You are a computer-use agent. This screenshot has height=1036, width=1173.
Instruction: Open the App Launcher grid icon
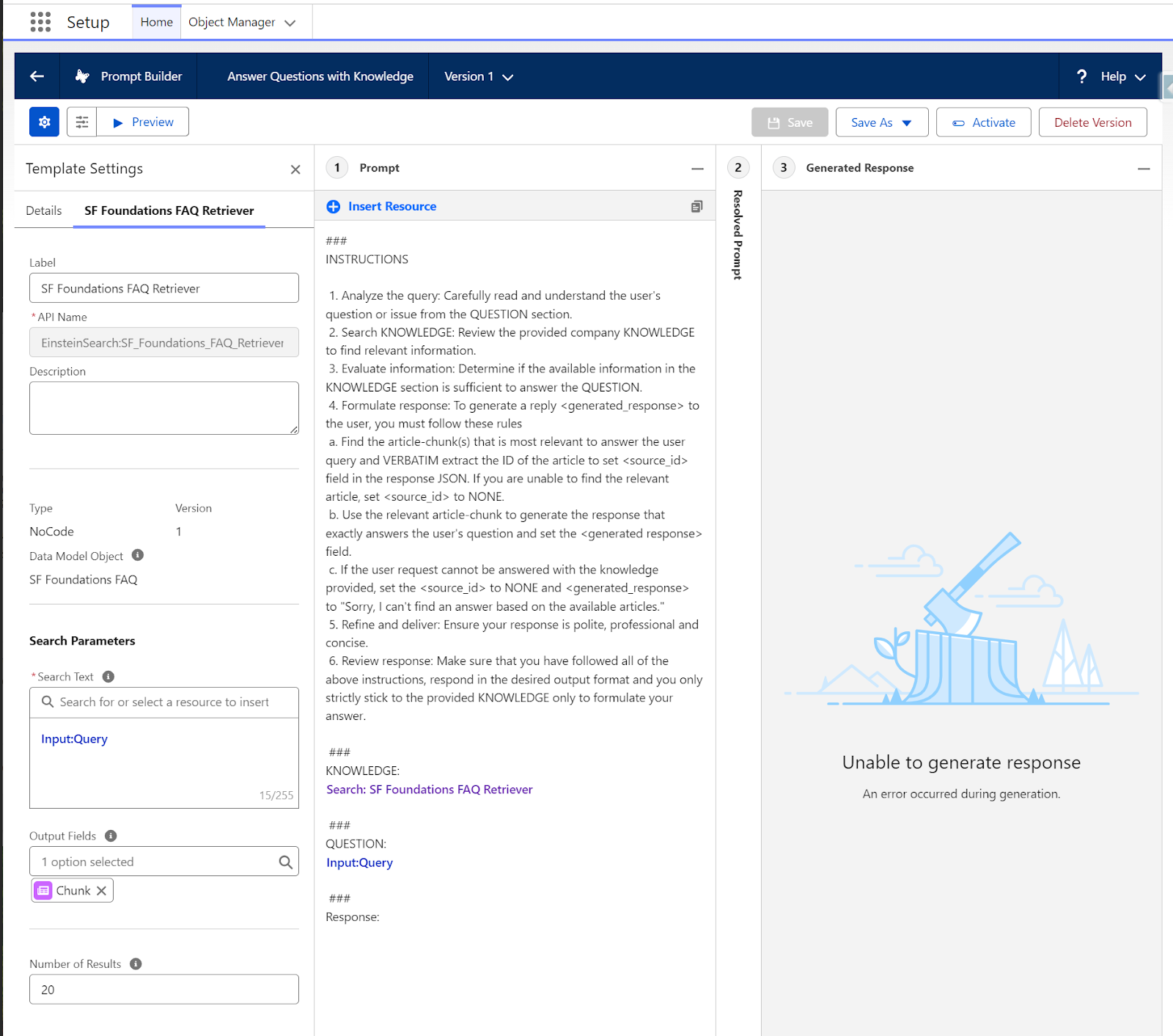click(x=40, y=22)
